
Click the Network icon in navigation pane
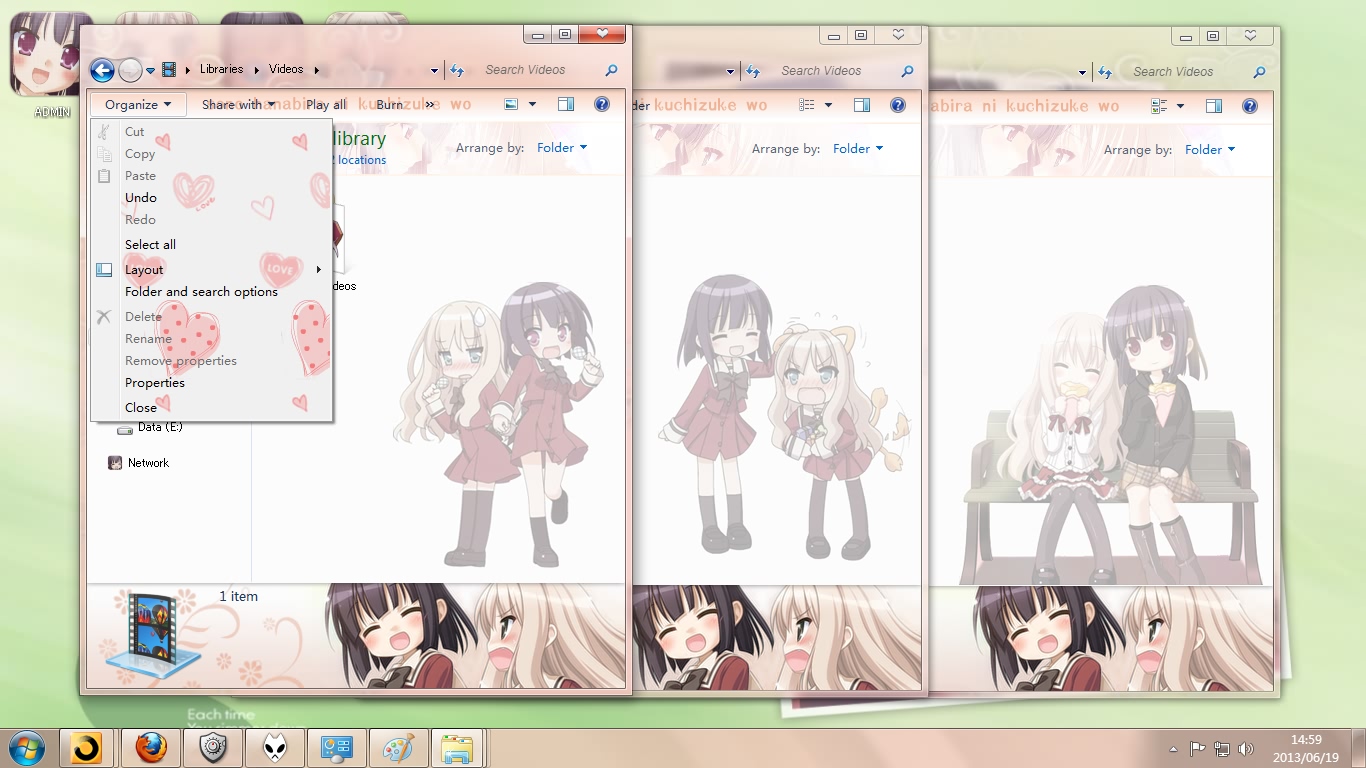116,463
